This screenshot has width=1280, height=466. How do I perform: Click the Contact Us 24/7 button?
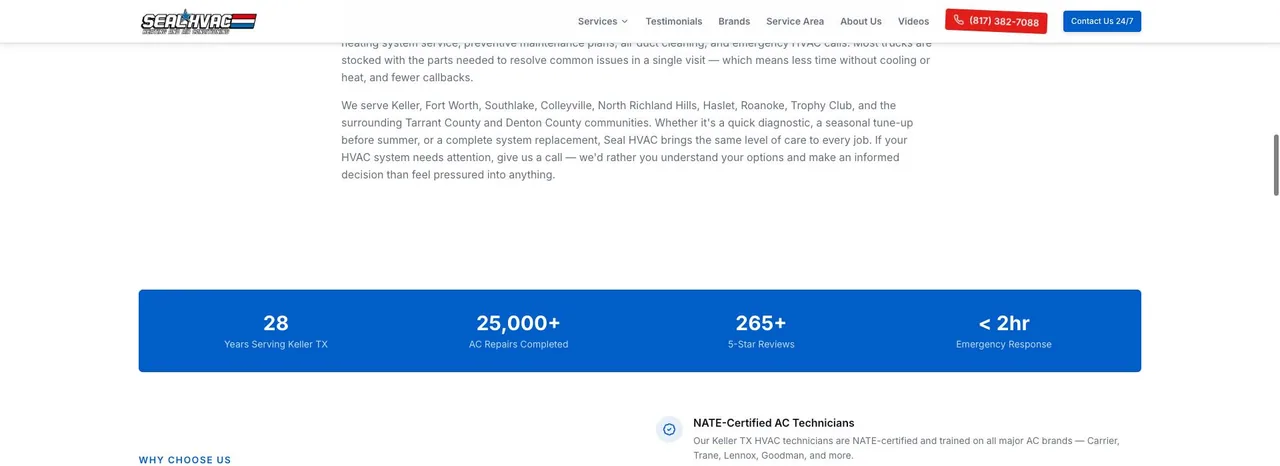(1102, 21)
